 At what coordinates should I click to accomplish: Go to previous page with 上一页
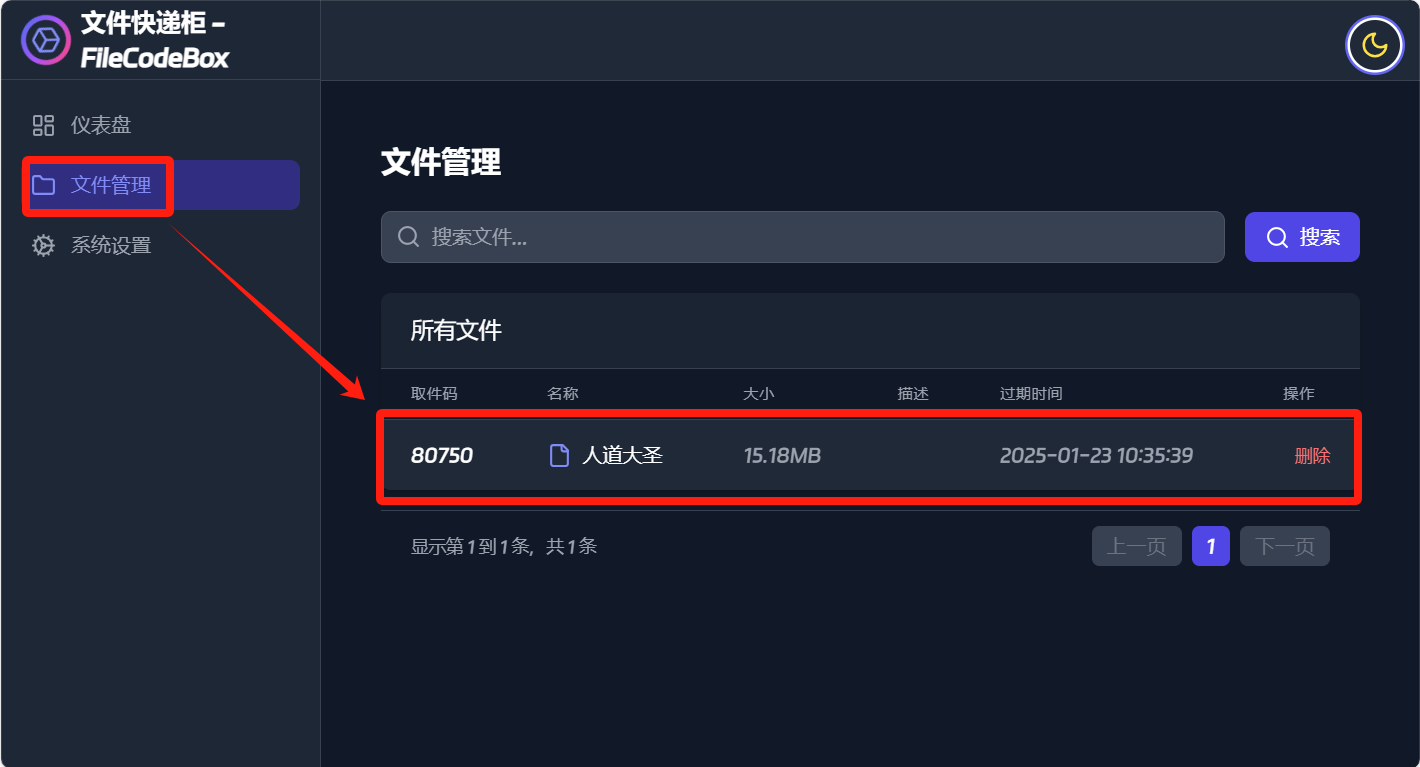click(x=1136, y=546)
